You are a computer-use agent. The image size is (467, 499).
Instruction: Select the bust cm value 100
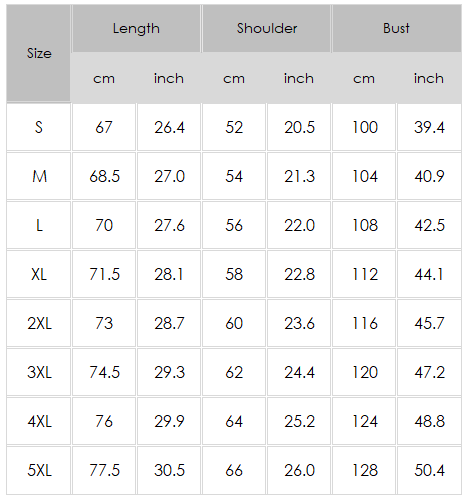coord(364,127)
